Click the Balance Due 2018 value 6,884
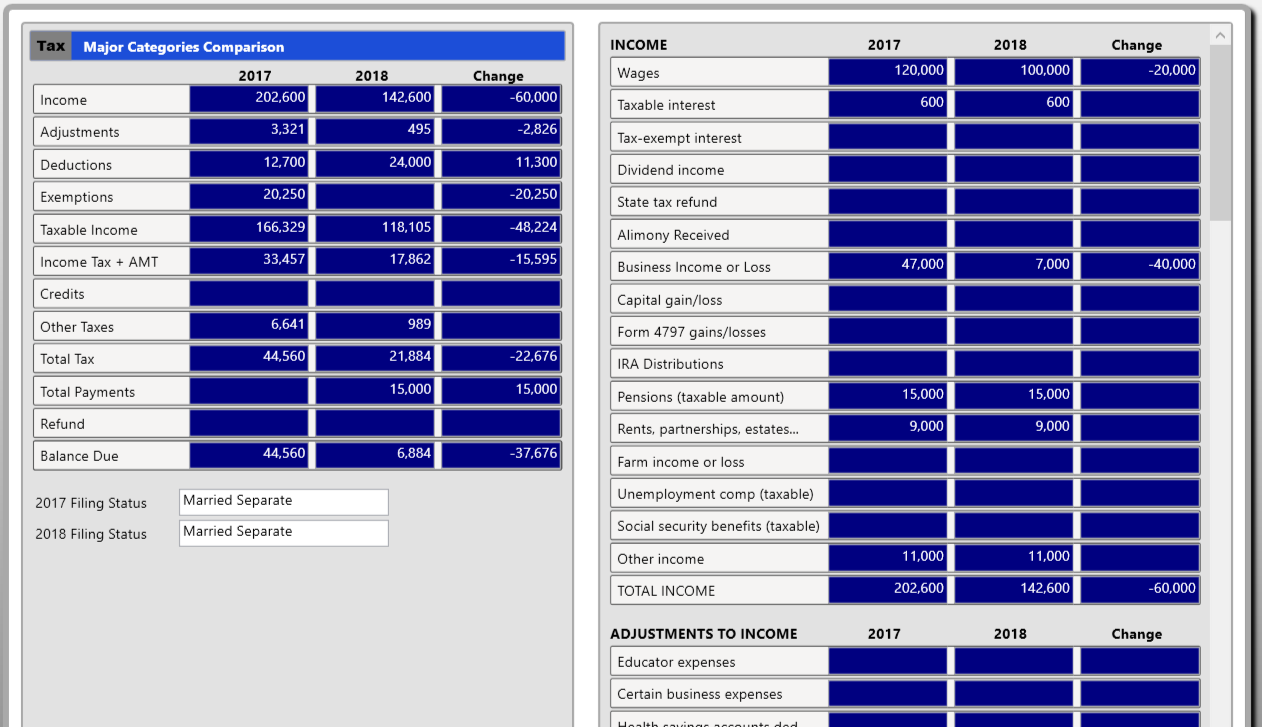 [375, 455]
